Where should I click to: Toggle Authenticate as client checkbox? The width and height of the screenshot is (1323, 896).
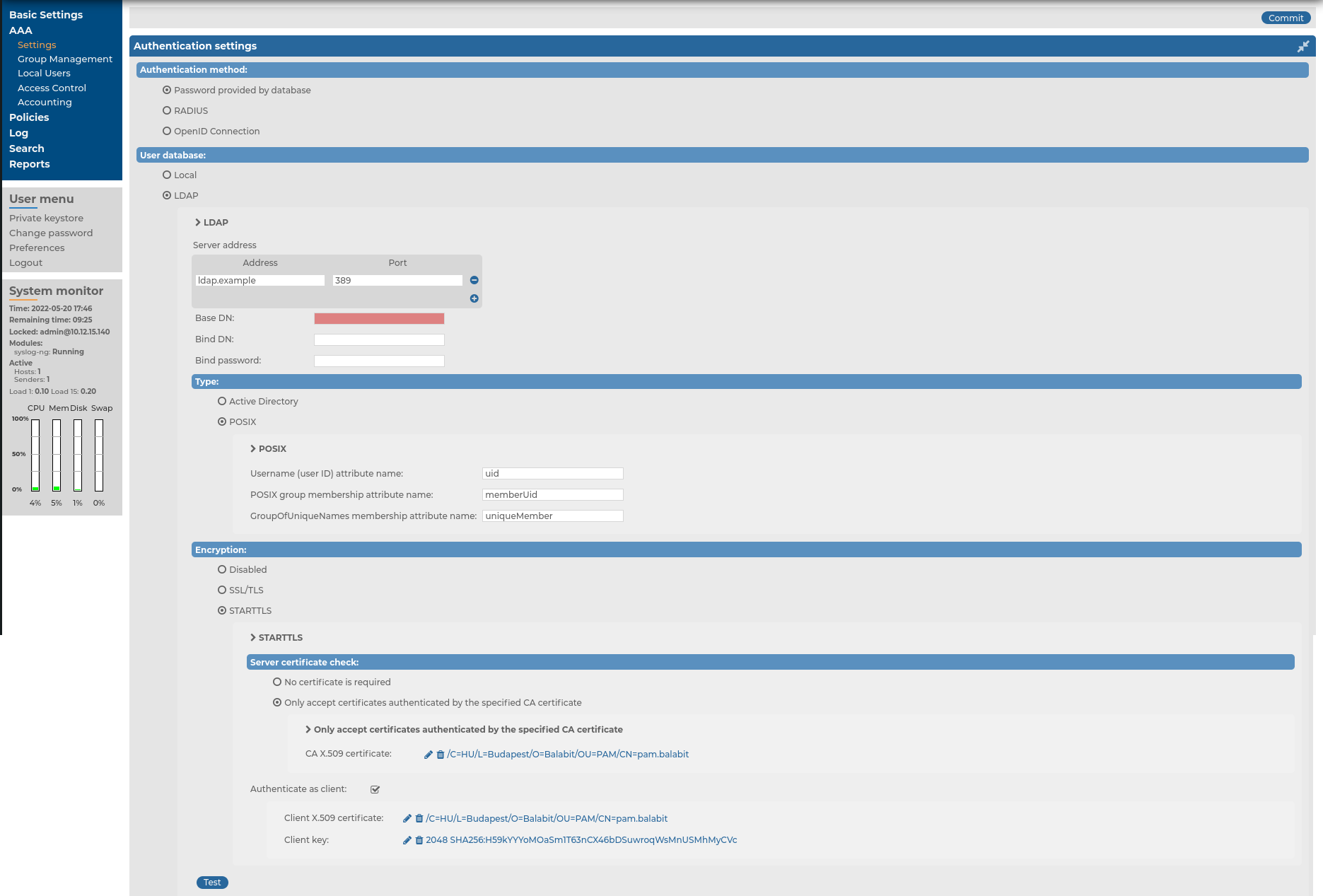click(x=375, y=789)
